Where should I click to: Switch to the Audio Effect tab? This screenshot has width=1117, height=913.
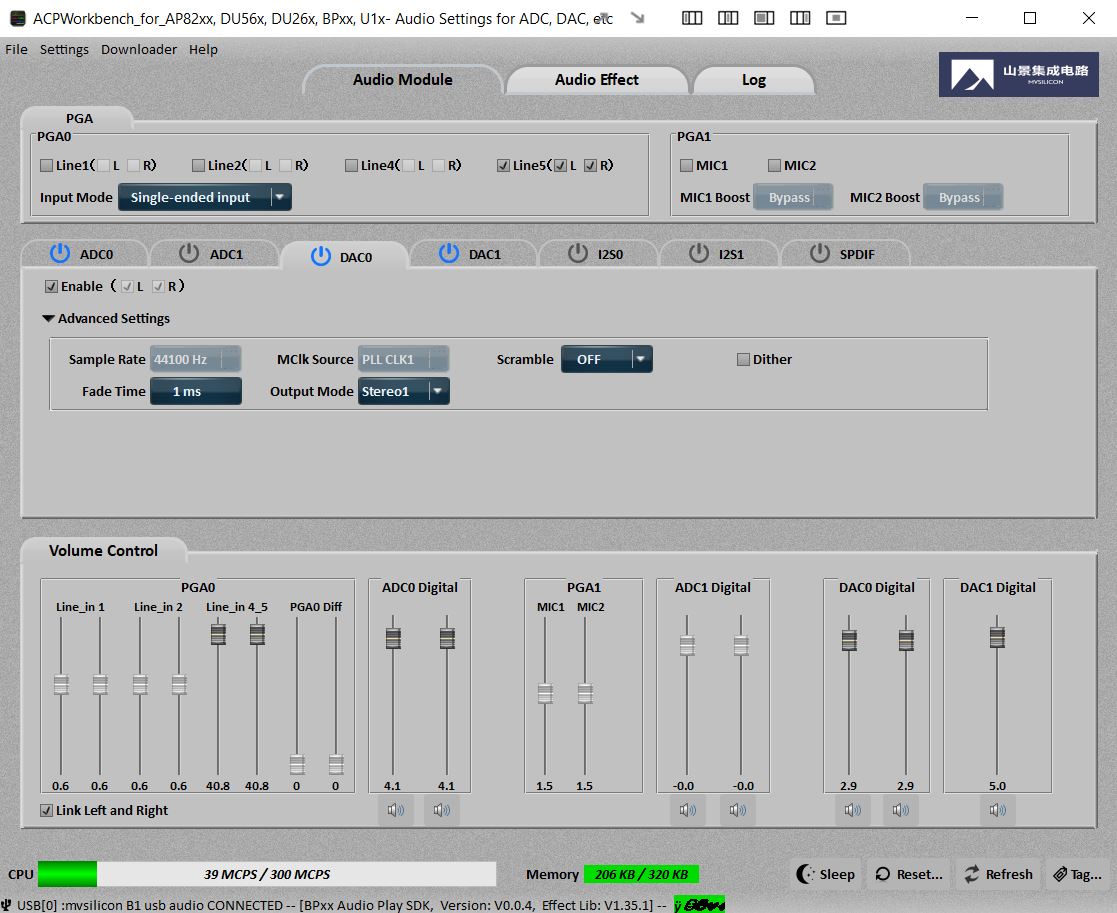[596, 80]
